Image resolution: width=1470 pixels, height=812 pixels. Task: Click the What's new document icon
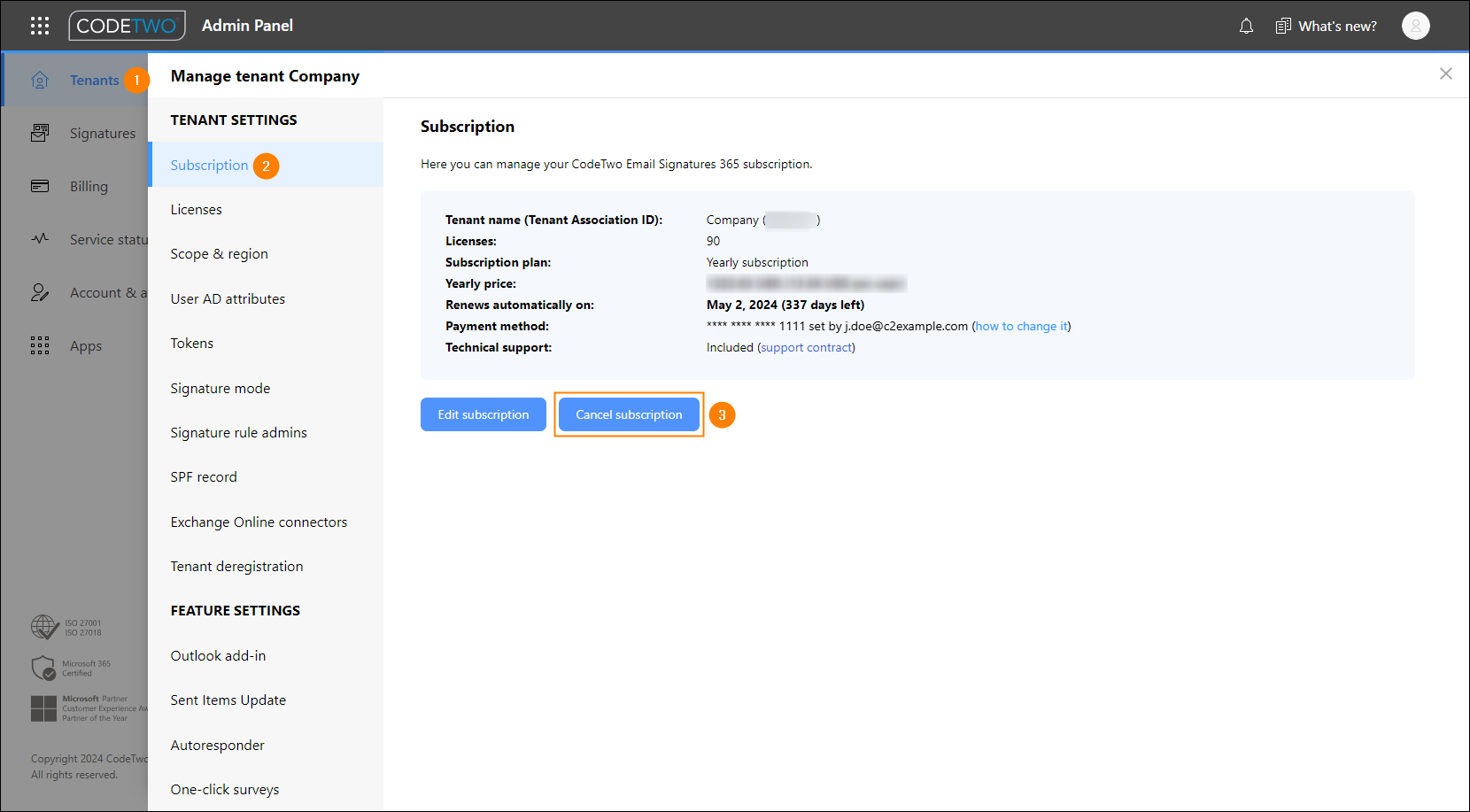[x=1283, y=26]
